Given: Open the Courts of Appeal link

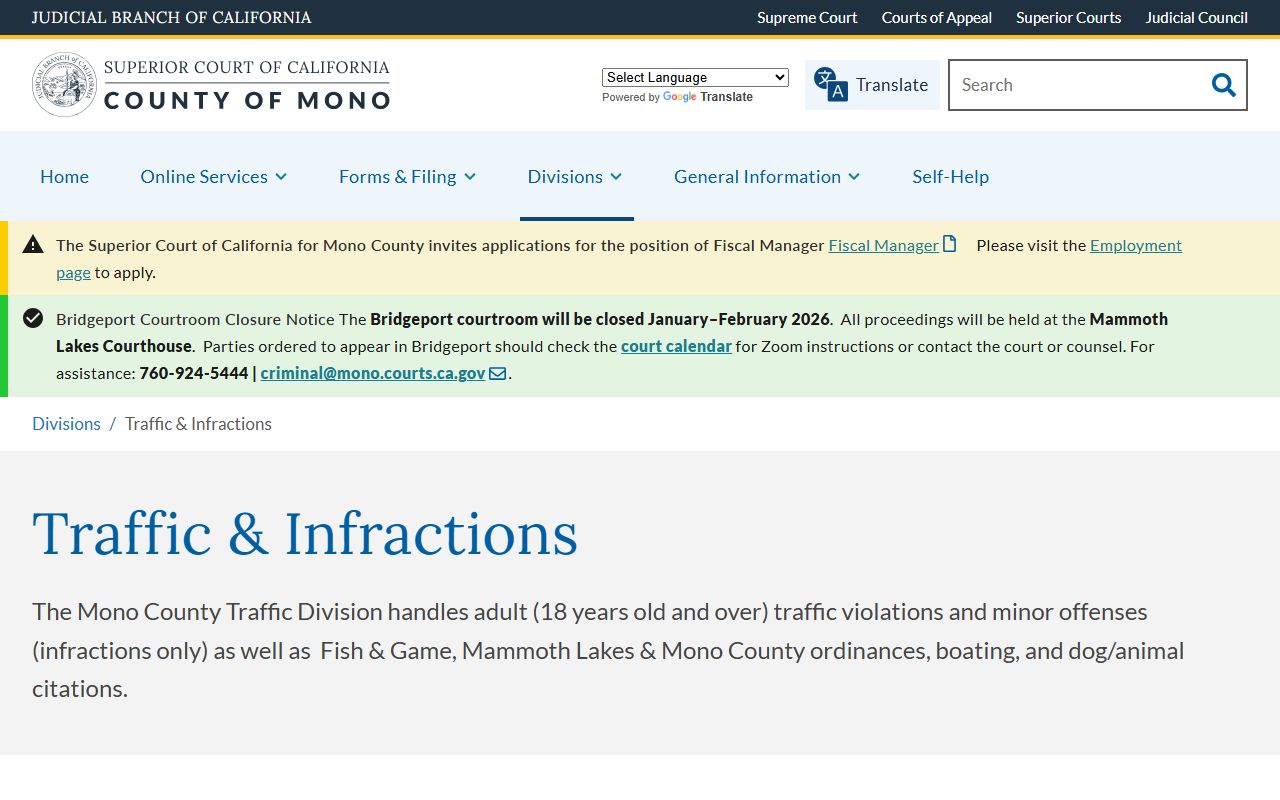Looking at the screenshot, I should (937, 17).
